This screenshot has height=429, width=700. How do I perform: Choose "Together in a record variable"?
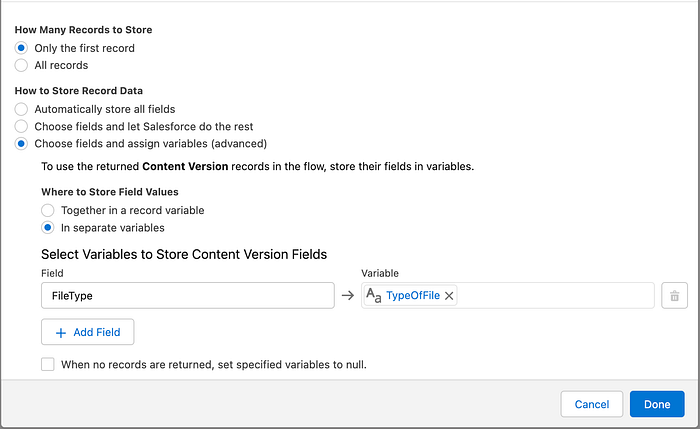pos(47,210)
